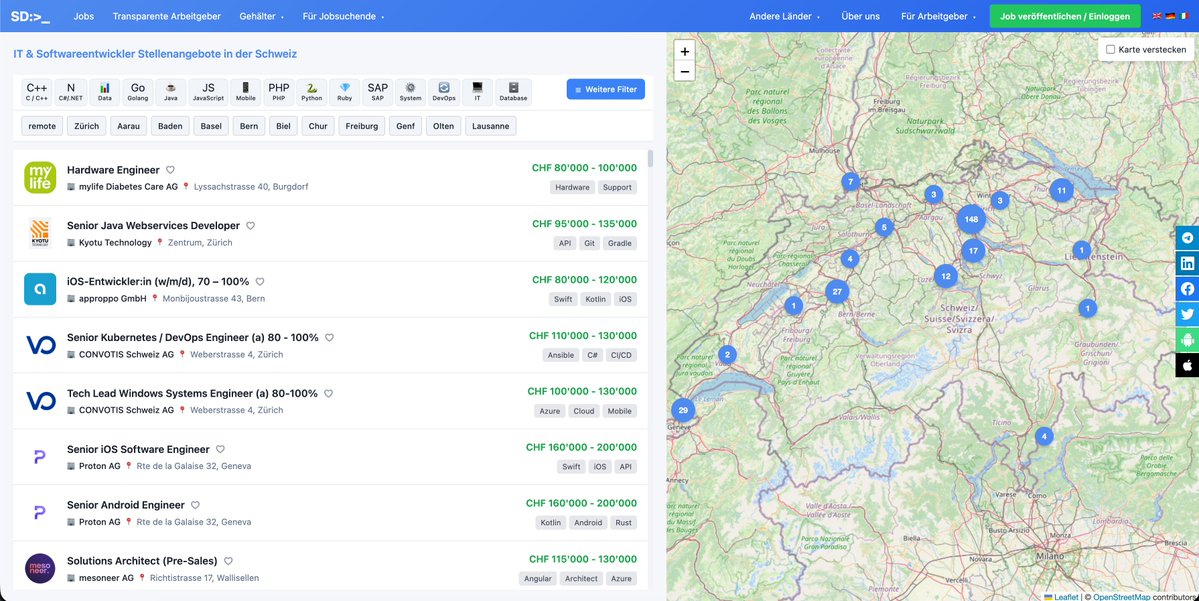Click the job list scrollbar

pyautogui.click(x=651, y=158)
